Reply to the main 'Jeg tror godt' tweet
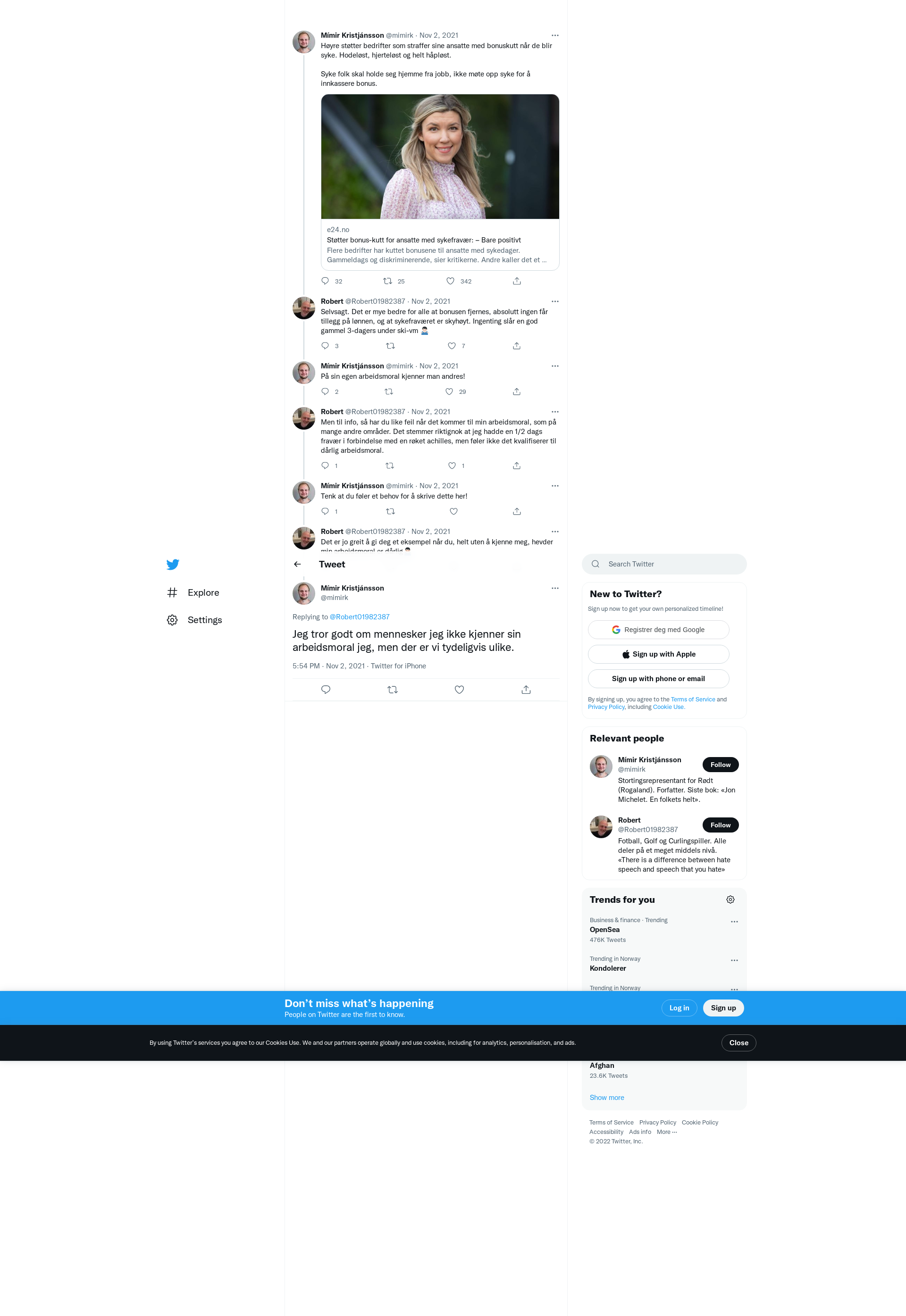 tap(326, 690)
